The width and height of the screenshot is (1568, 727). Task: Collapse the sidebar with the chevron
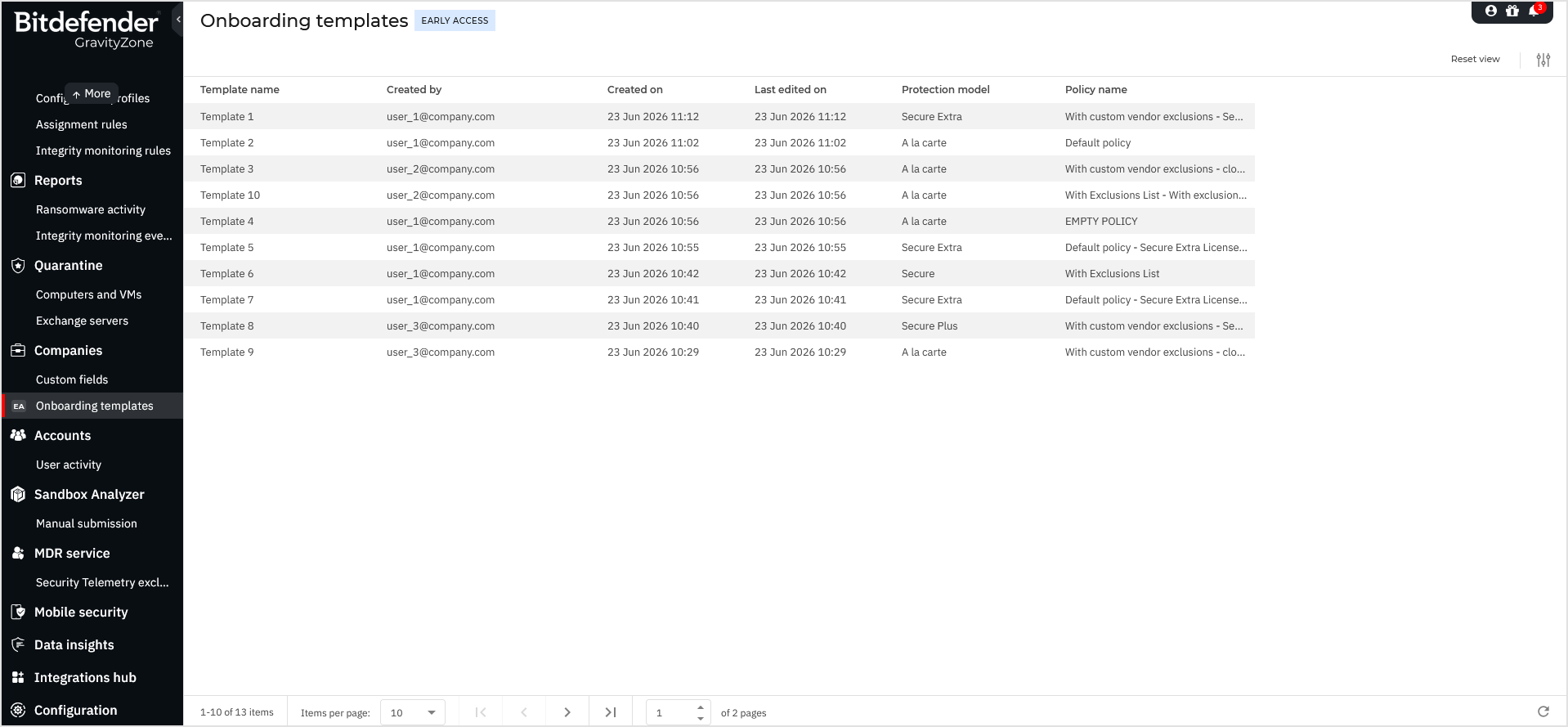(178, 20)
